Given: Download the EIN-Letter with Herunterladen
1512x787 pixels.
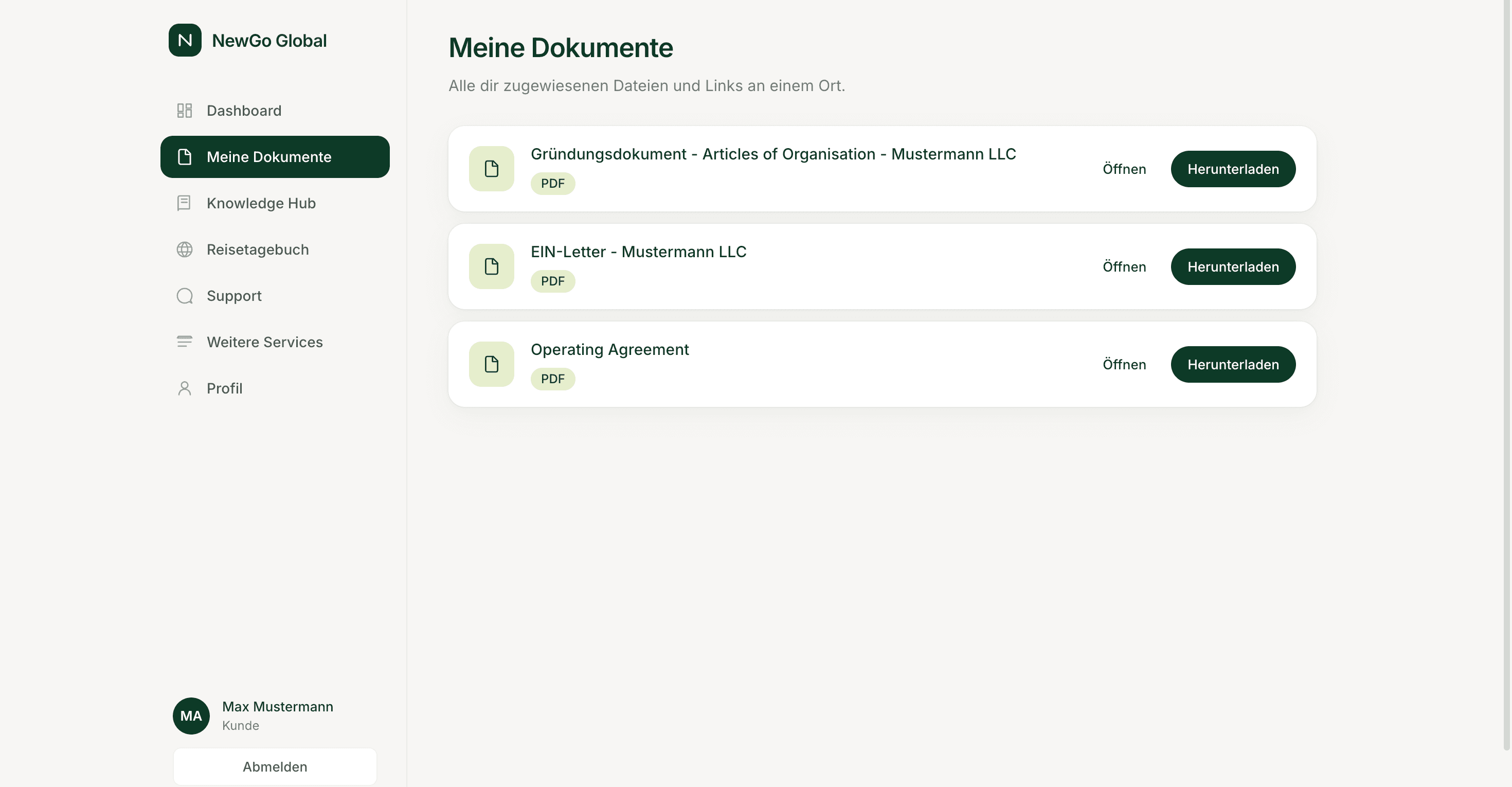Looking at the screenshot, I should pos(1233,266).
